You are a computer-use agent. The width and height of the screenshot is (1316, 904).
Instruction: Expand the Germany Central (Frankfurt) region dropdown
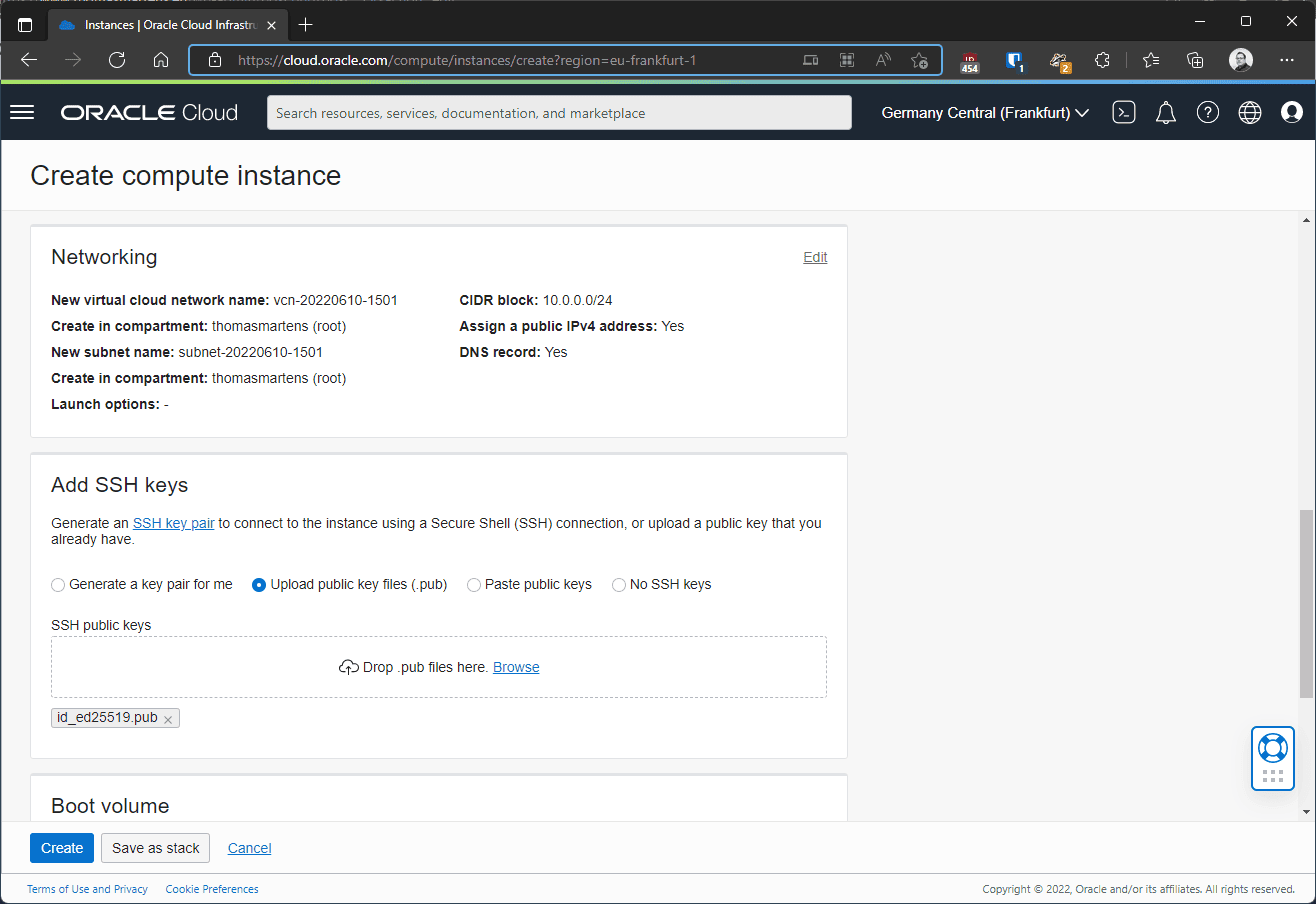(984, 113)
